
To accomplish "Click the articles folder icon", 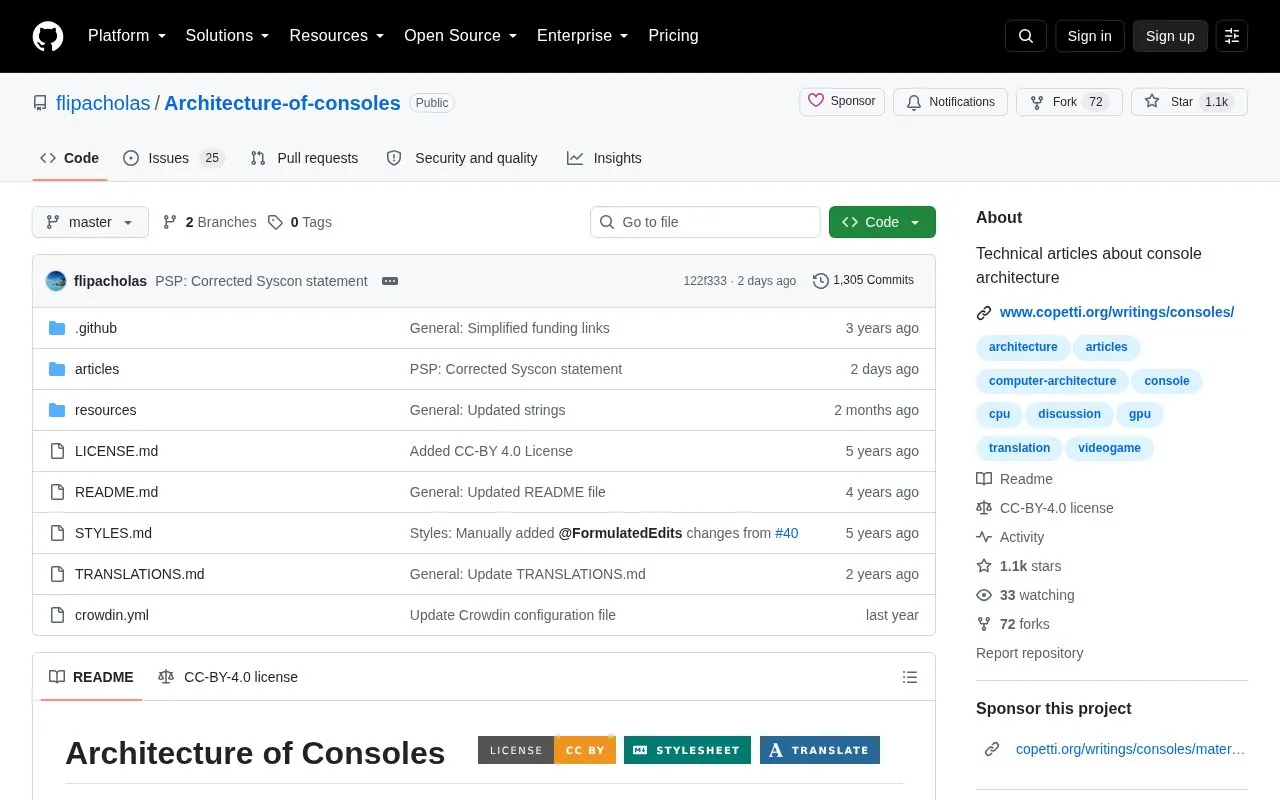I will (x=57, y=369).
